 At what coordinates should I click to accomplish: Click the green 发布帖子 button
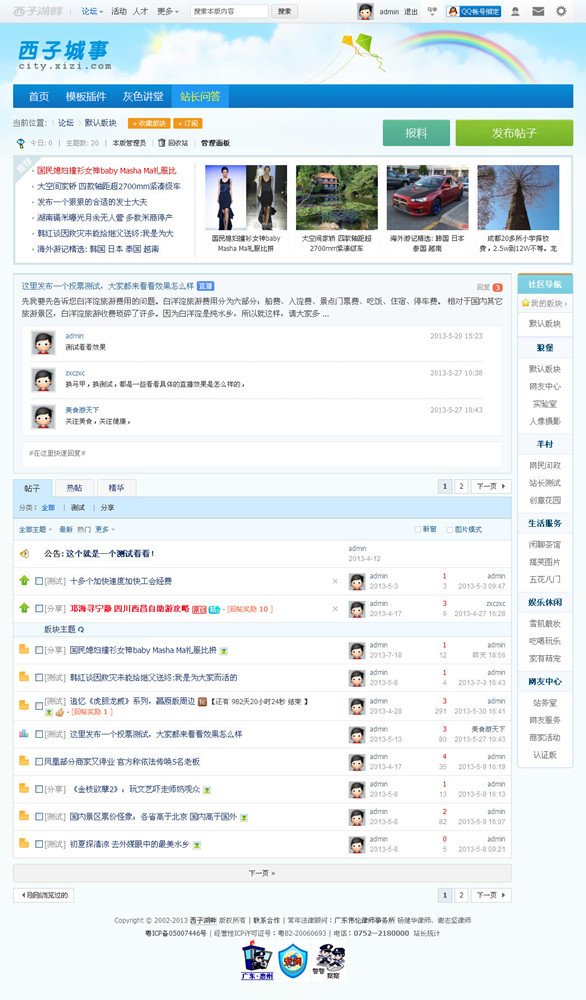[x=514, y=133]
